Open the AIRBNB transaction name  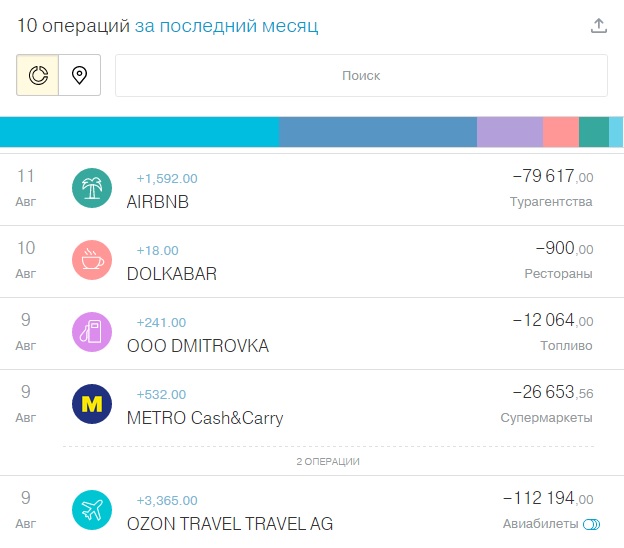158,202
